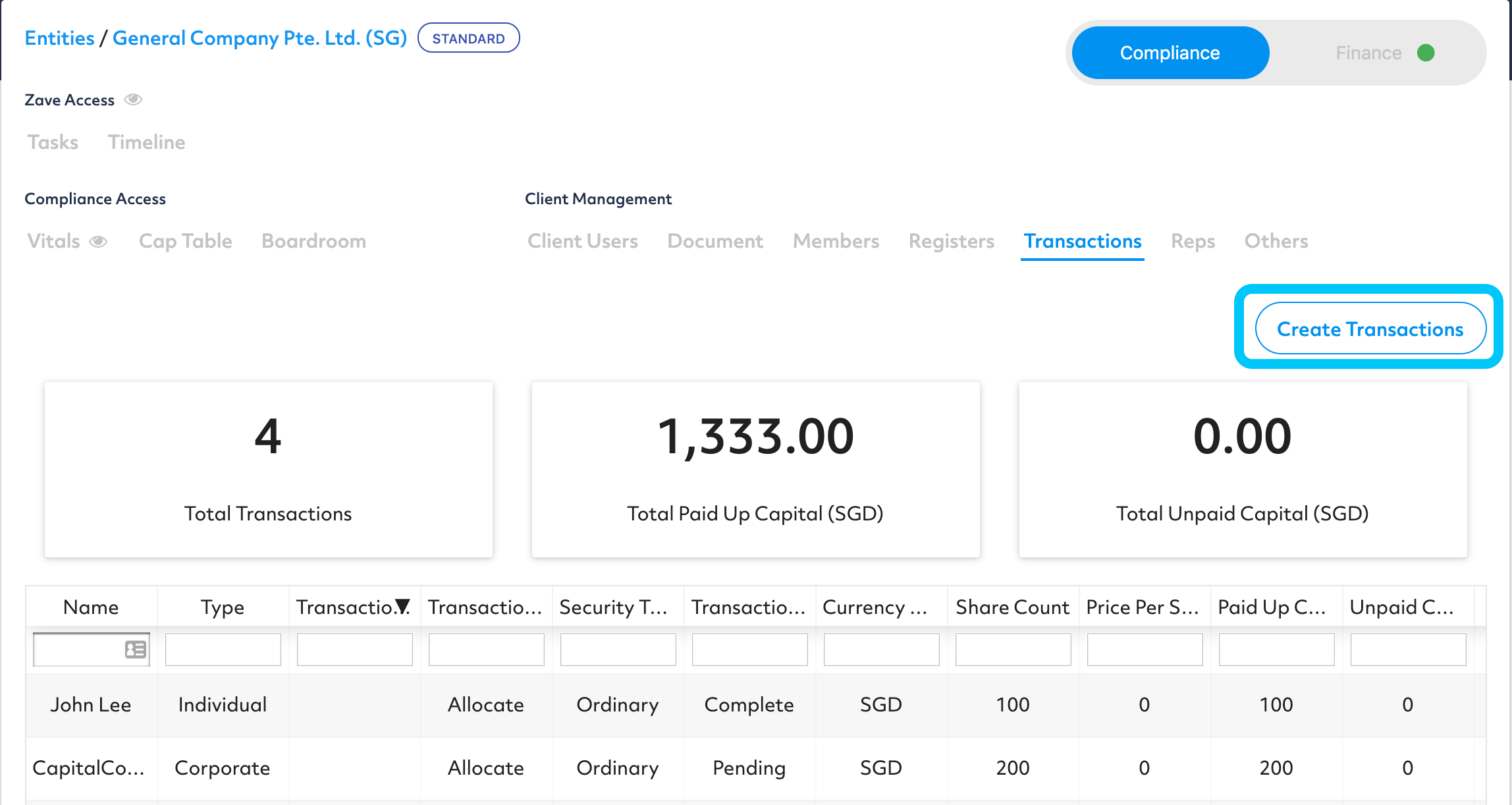Open the Reps tab
The image size is (1512, 805).
(1193, 241)
